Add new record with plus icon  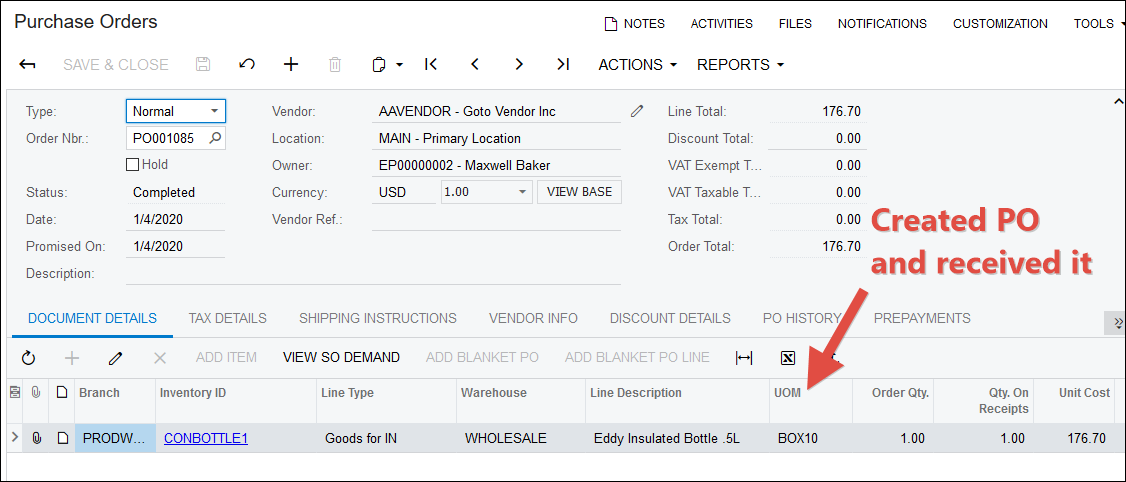click(x=291, y=65)
